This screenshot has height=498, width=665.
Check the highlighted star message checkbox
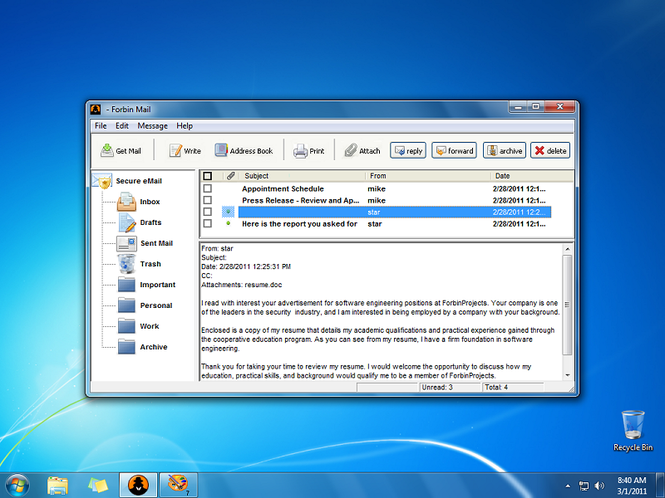207,212
